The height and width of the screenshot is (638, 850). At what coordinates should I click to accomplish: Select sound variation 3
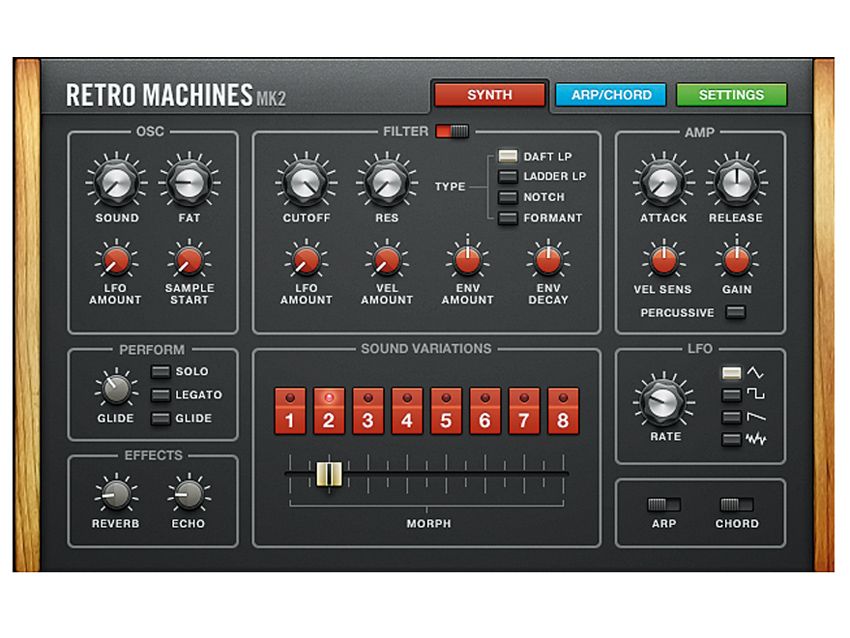(368, 411)
